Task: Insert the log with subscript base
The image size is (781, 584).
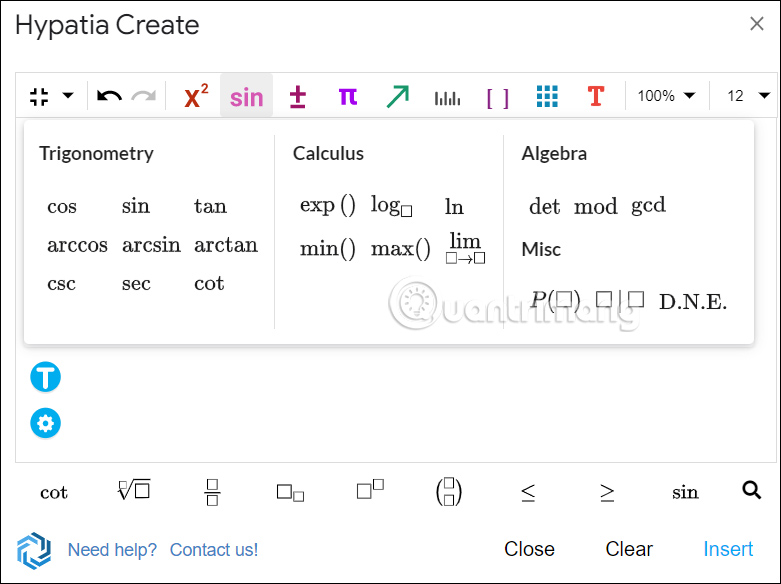Action: point(391,206)
